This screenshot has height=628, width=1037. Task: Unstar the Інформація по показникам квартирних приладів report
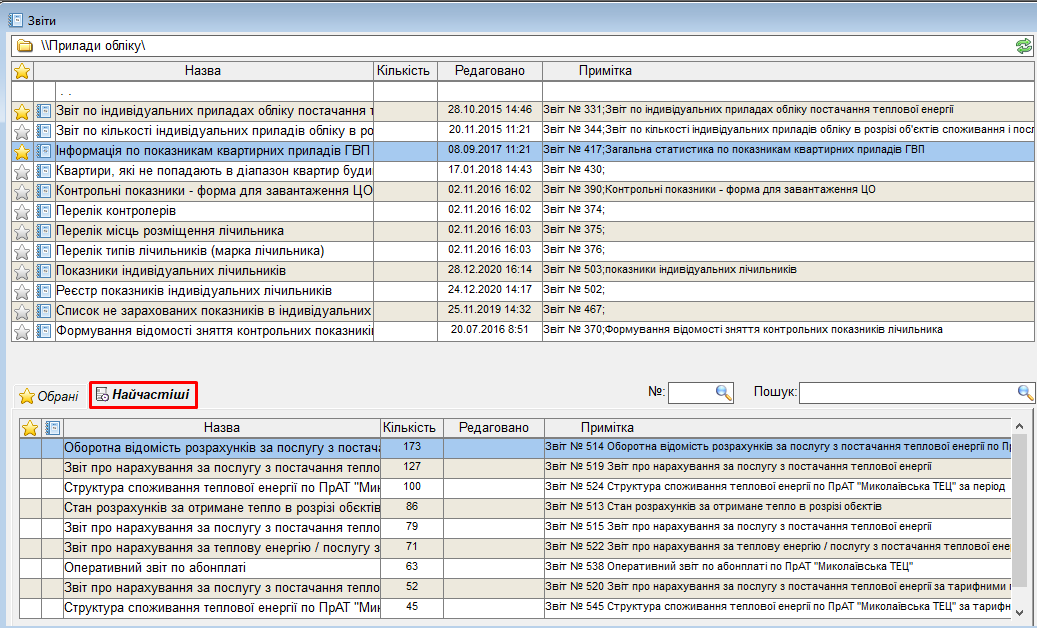tap(22, 151)
